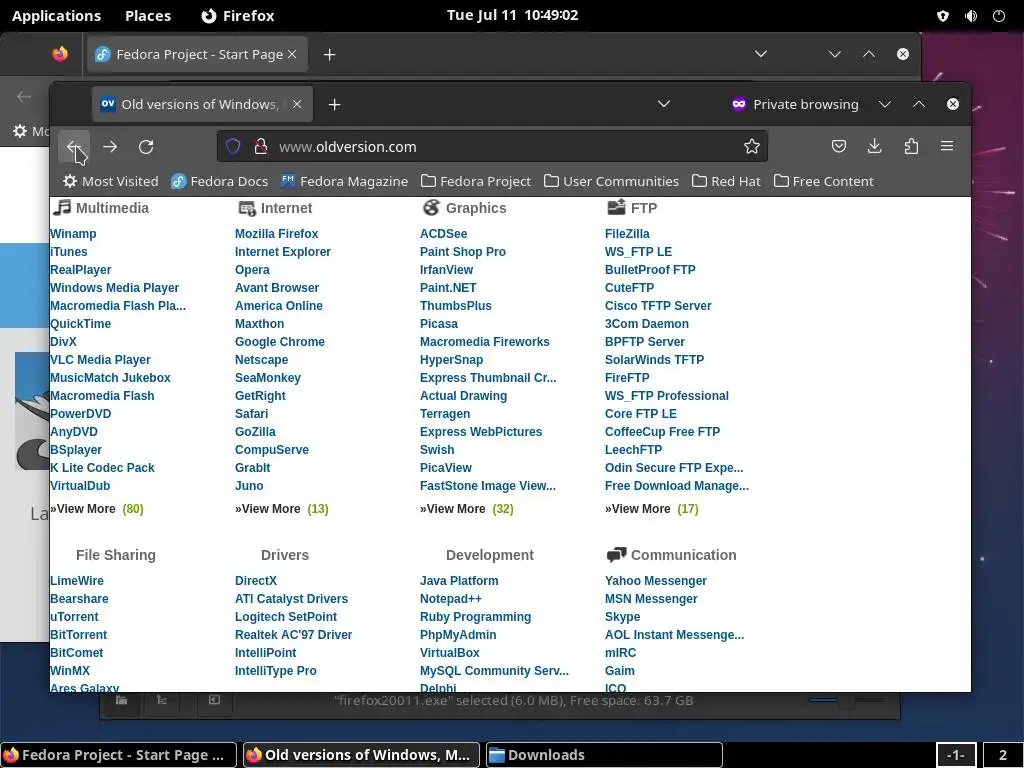This screenshot has height=768, width=1024.
Task: Open the power menu icon in top bar
Action: click(x=999, y=16)
